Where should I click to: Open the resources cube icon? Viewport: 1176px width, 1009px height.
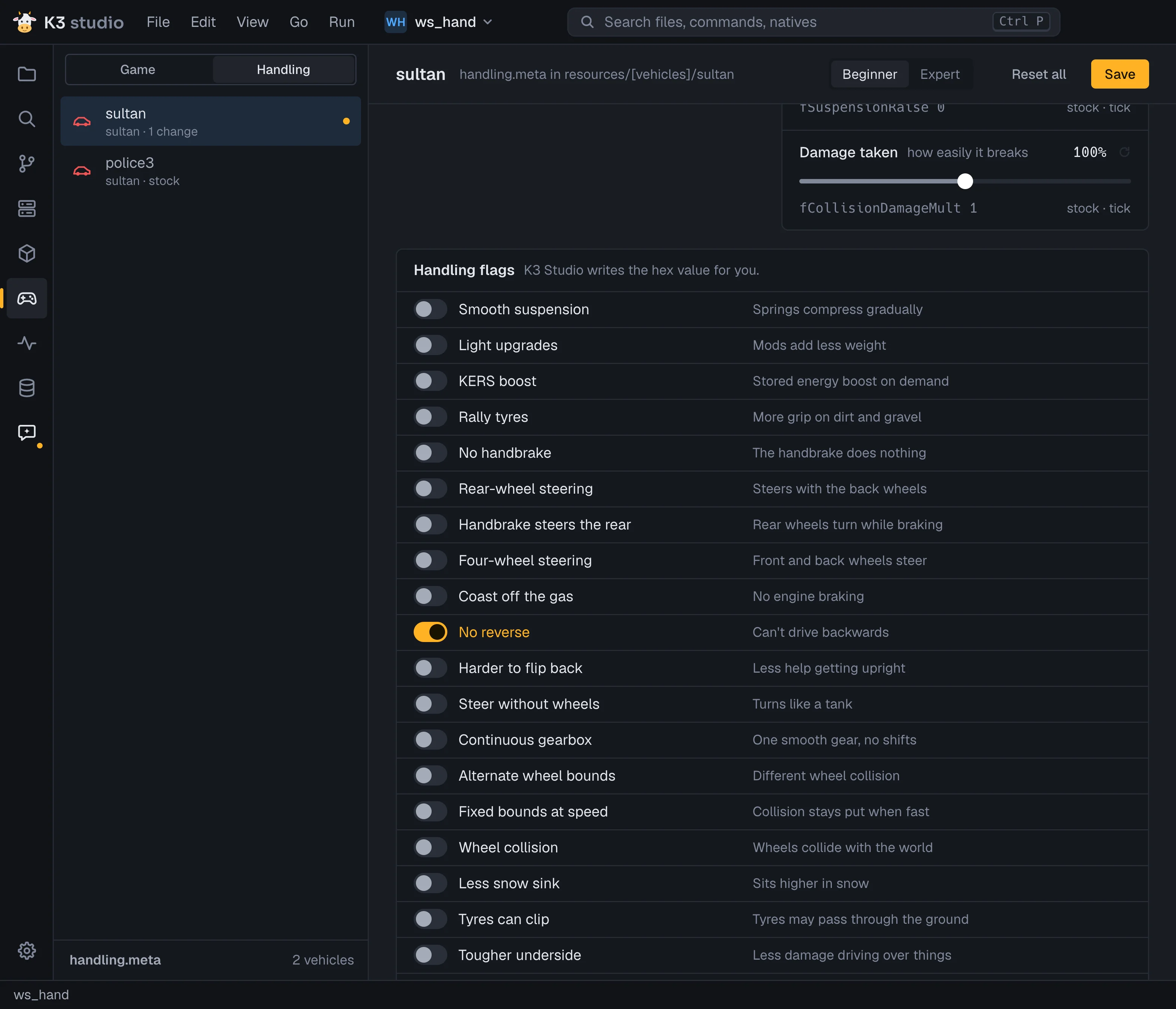click(x=27, y=253)
